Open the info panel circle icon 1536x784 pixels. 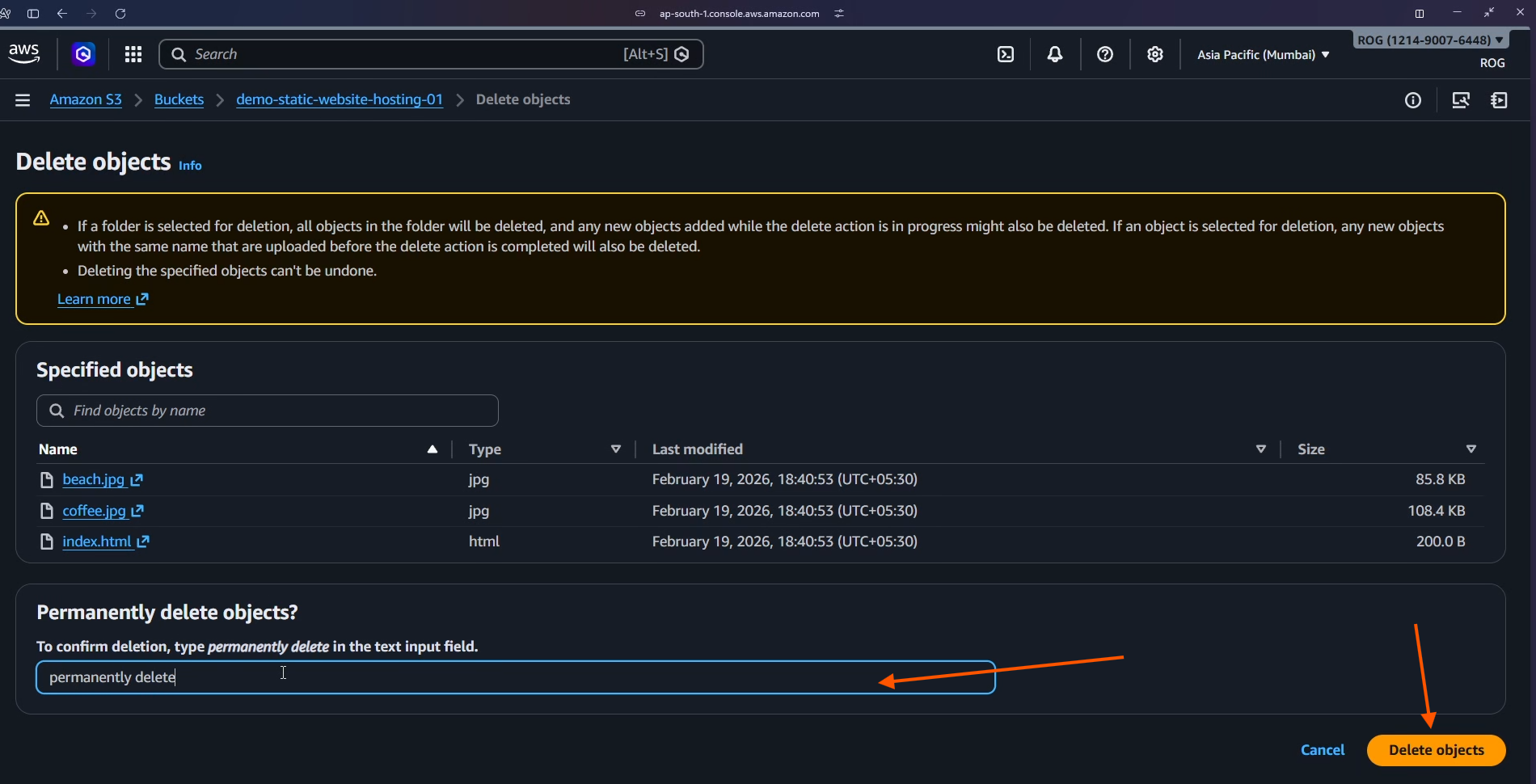[x=1413, y=100]
